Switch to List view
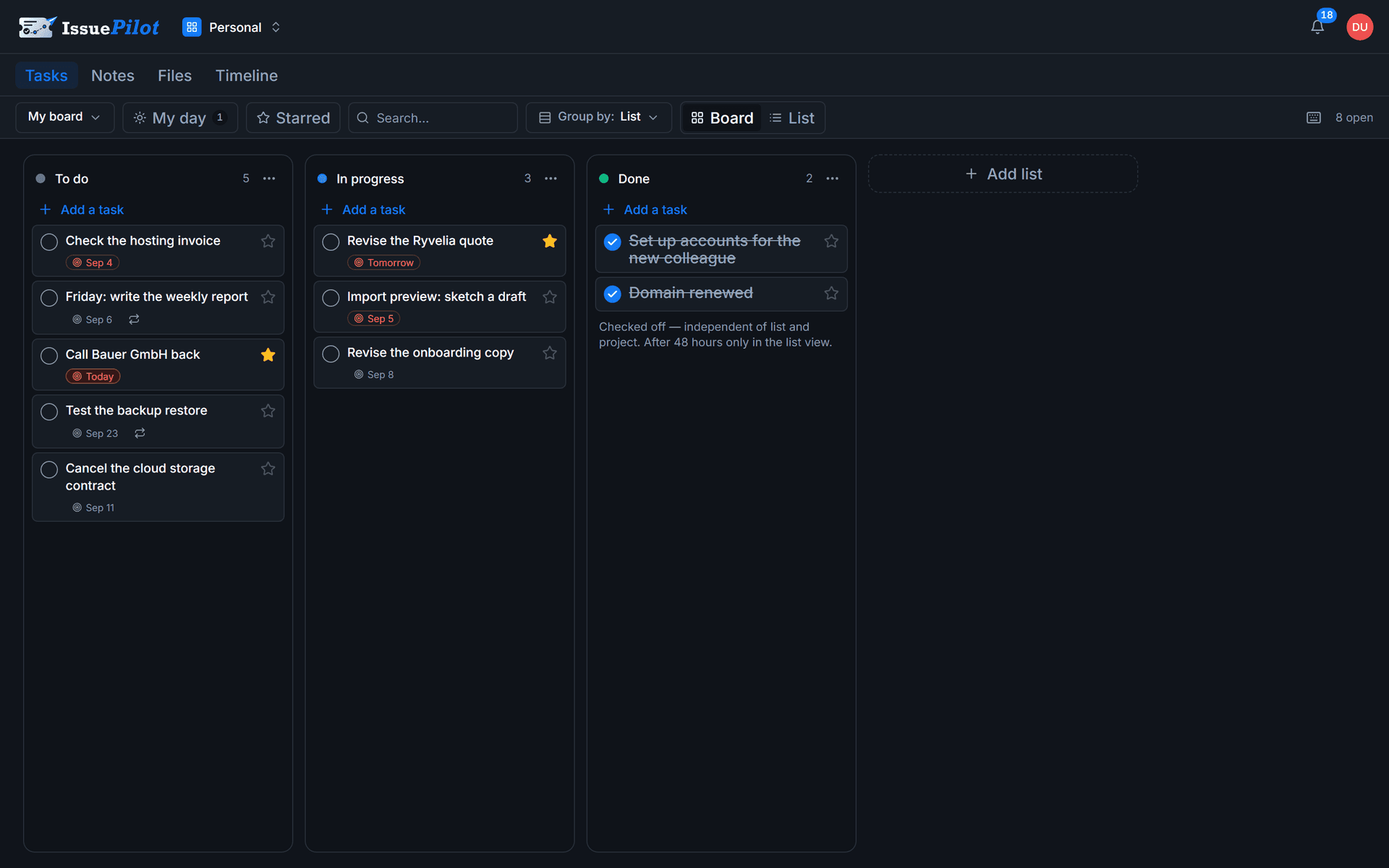Viewport: 1389px width, 868px height. 792,118
